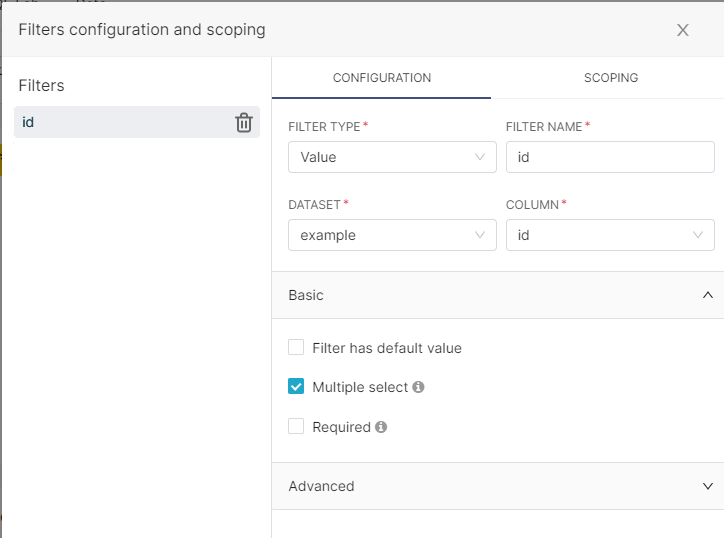Delete the id filter with trash icon
Image resolution: width=724 pixels, height=538 pixels.
(244, 123)
